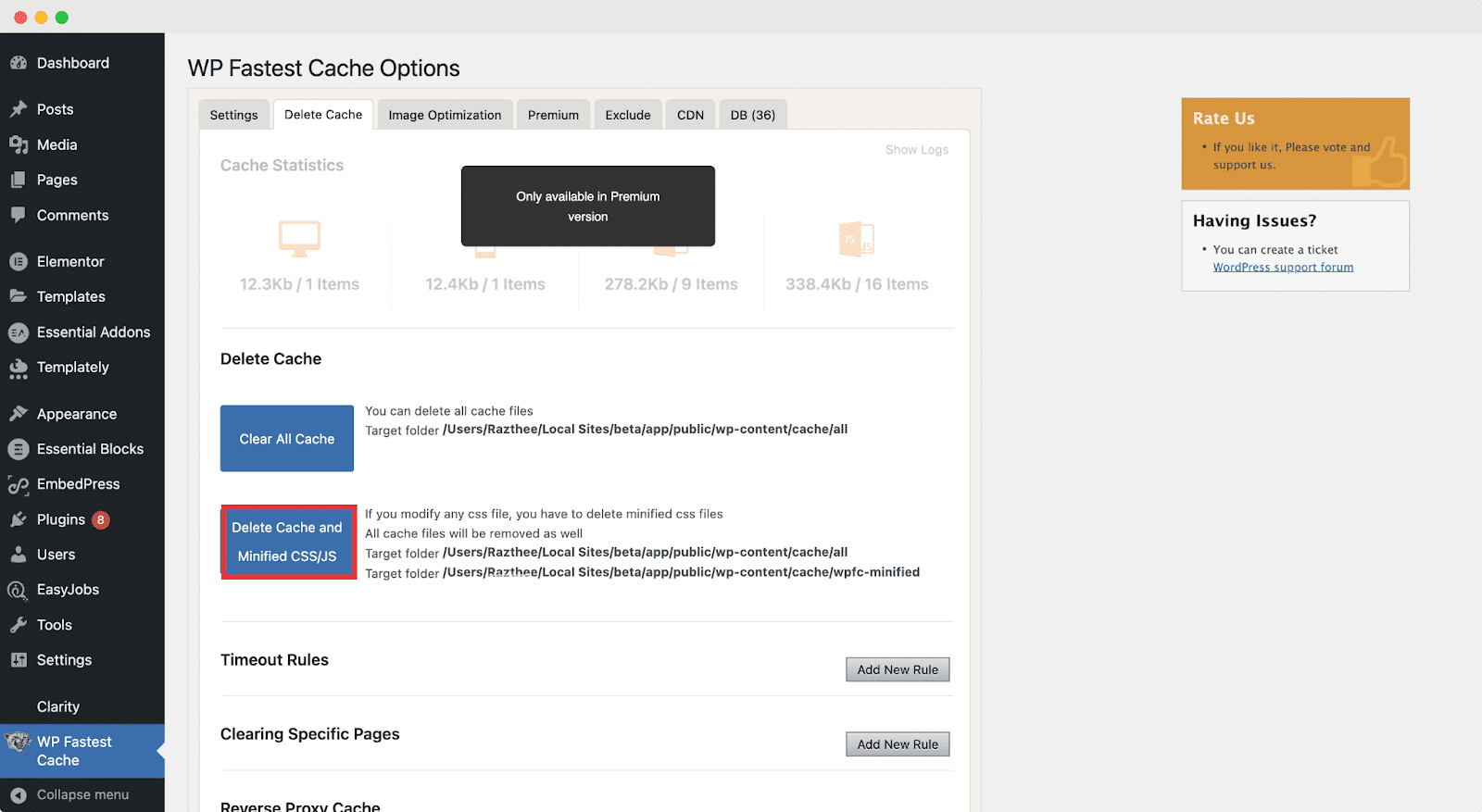Click the Show Logs link
The height and width of the screenshot is (812, 1482).
pos(917,150)
